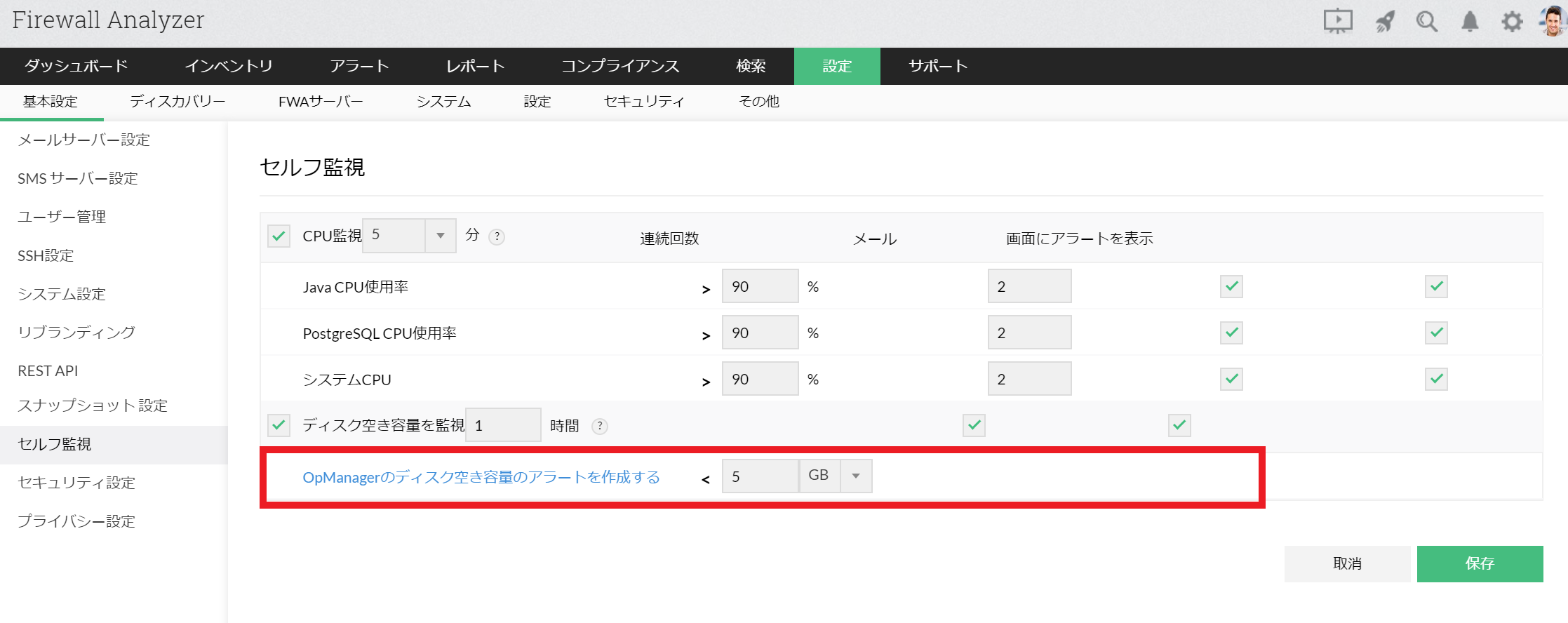Click the 保存 button
The width and height of the screenshot is (1568, 623).
(1480, 563)
